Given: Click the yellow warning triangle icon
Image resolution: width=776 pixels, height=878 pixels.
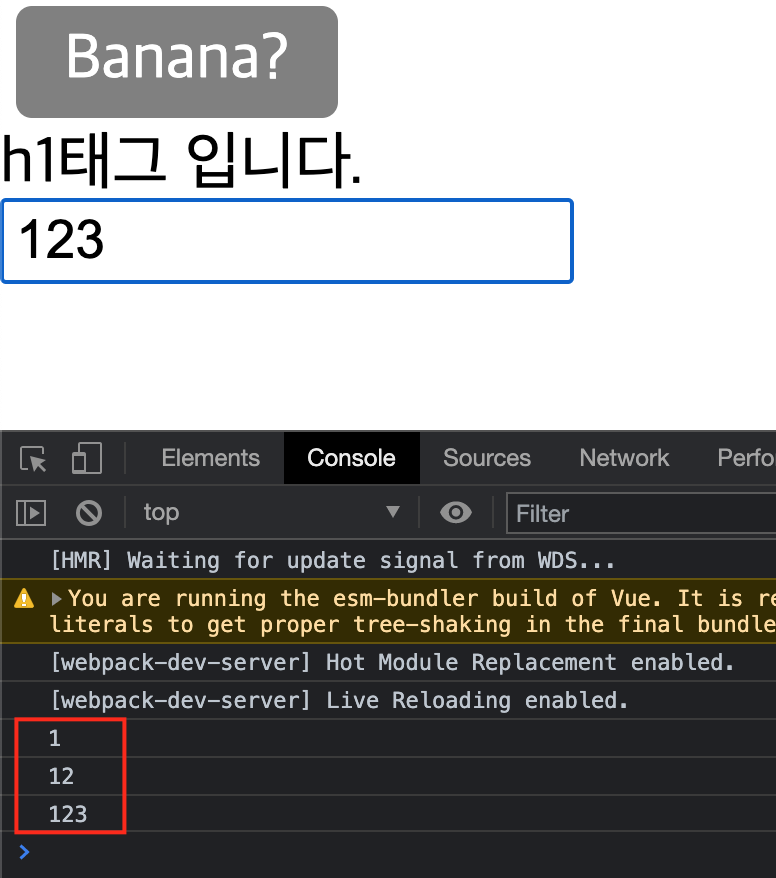Looking at the screenshot, I should pos(24,599).
